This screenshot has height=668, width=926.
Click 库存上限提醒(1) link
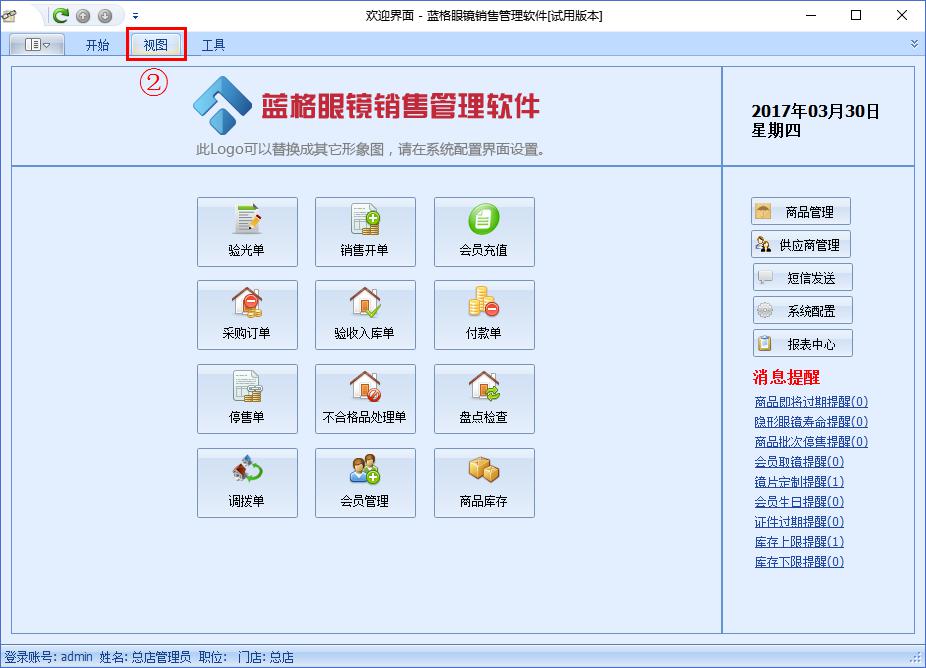pos(799,542)
